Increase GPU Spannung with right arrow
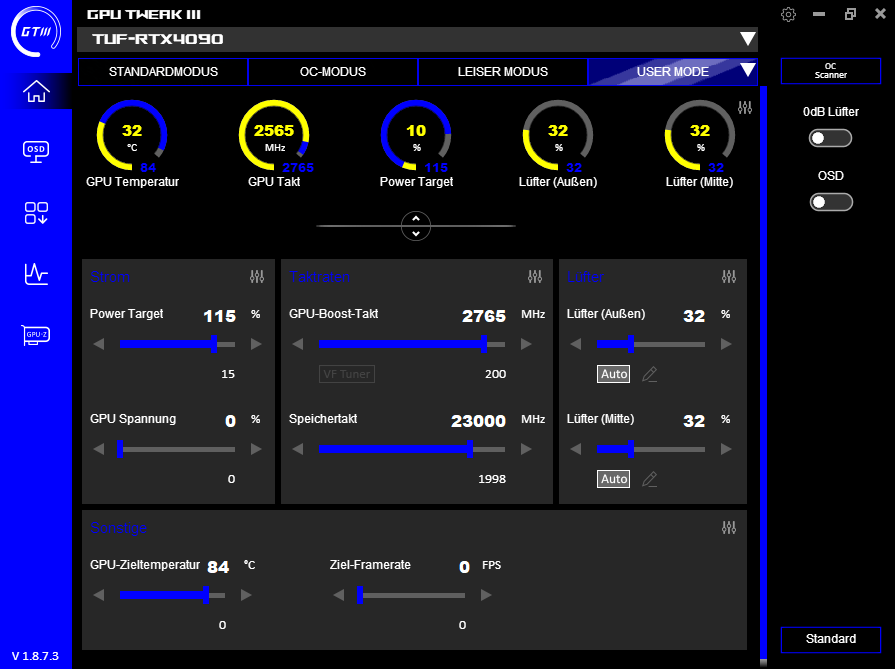This screenshot has width=895, height=669. coord(256,449)
